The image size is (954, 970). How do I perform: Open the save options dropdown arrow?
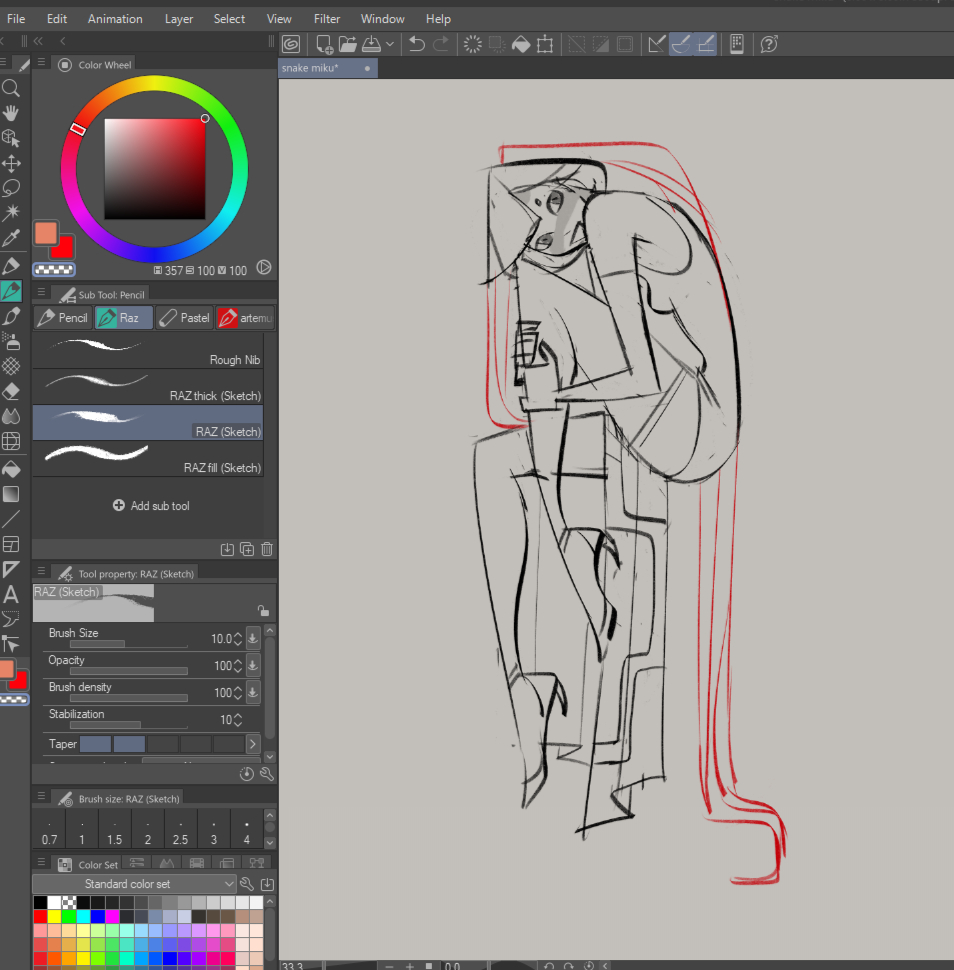(x=390, y=44)
